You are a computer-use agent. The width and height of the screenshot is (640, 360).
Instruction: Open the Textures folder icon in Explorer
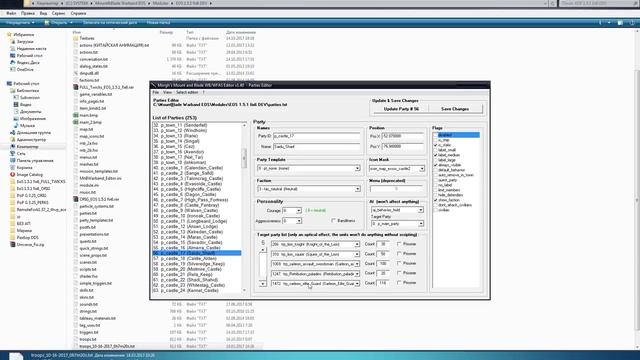76,38
